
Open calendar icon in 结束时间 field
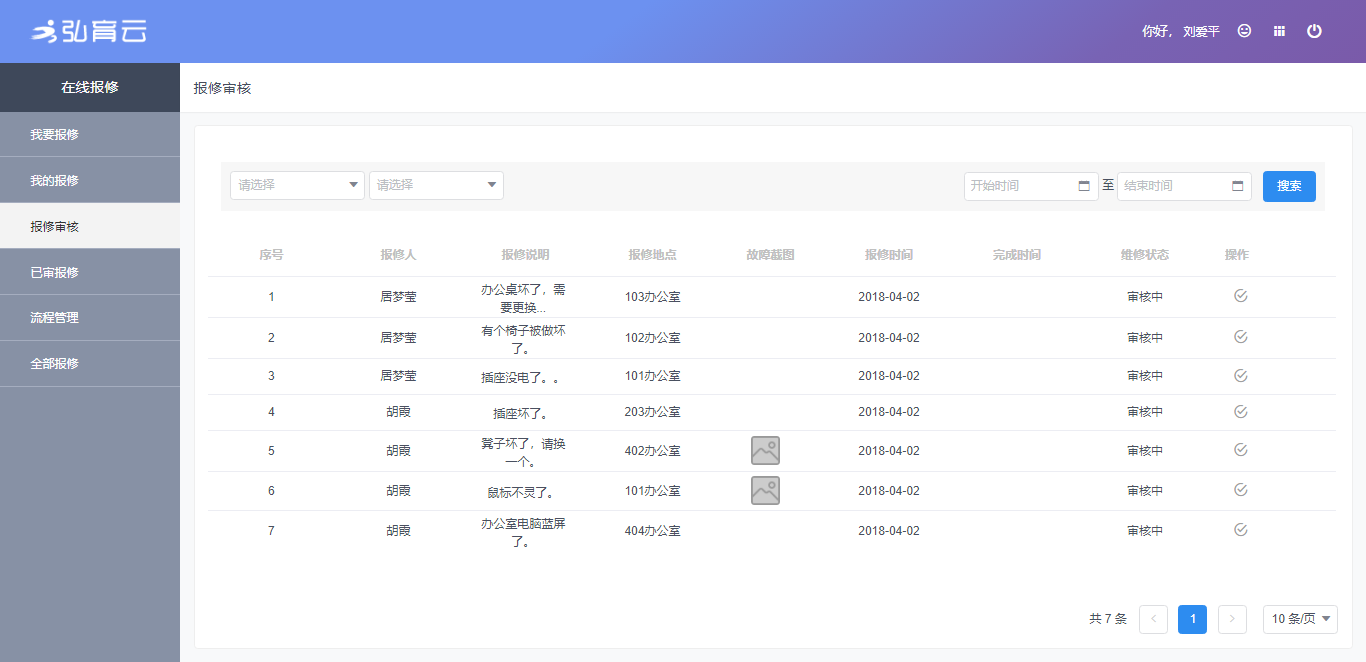1237,186
